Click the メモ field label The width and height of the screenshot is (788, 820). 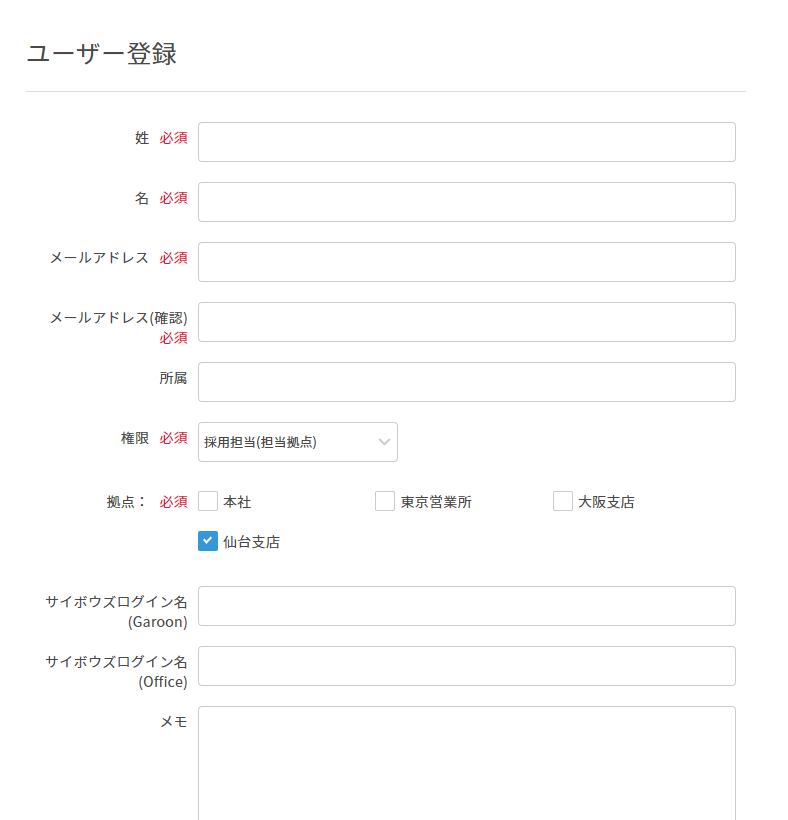pos(174,722)
